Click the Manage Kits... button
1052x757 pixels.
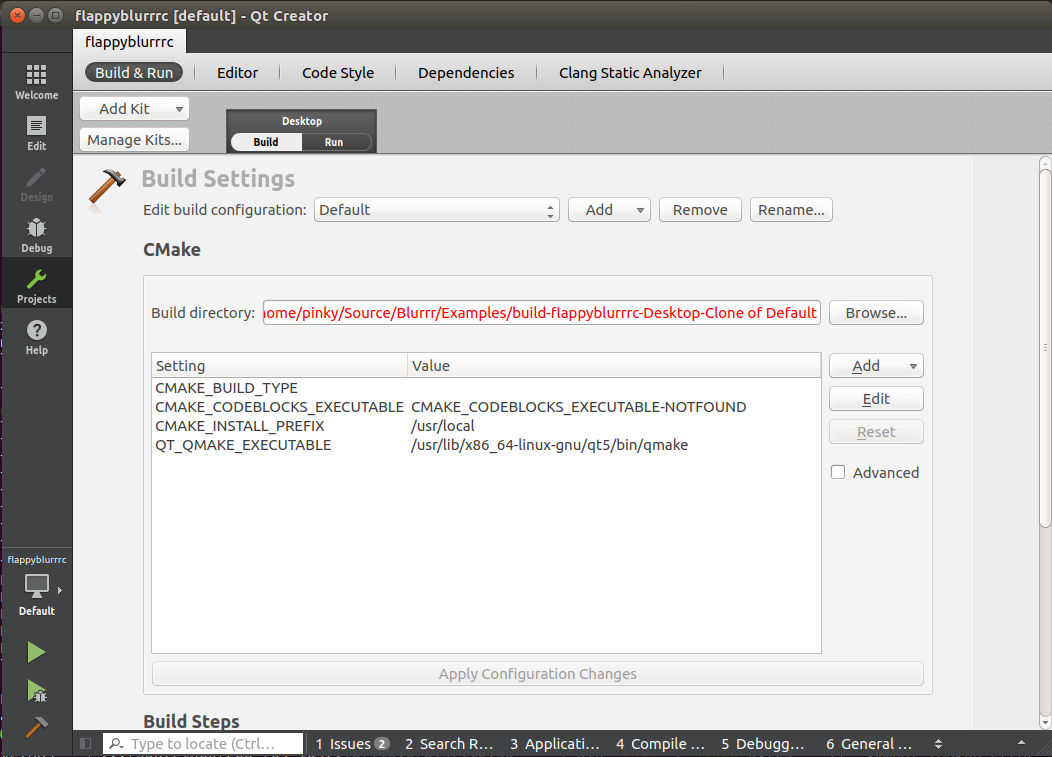pos(134,140)
